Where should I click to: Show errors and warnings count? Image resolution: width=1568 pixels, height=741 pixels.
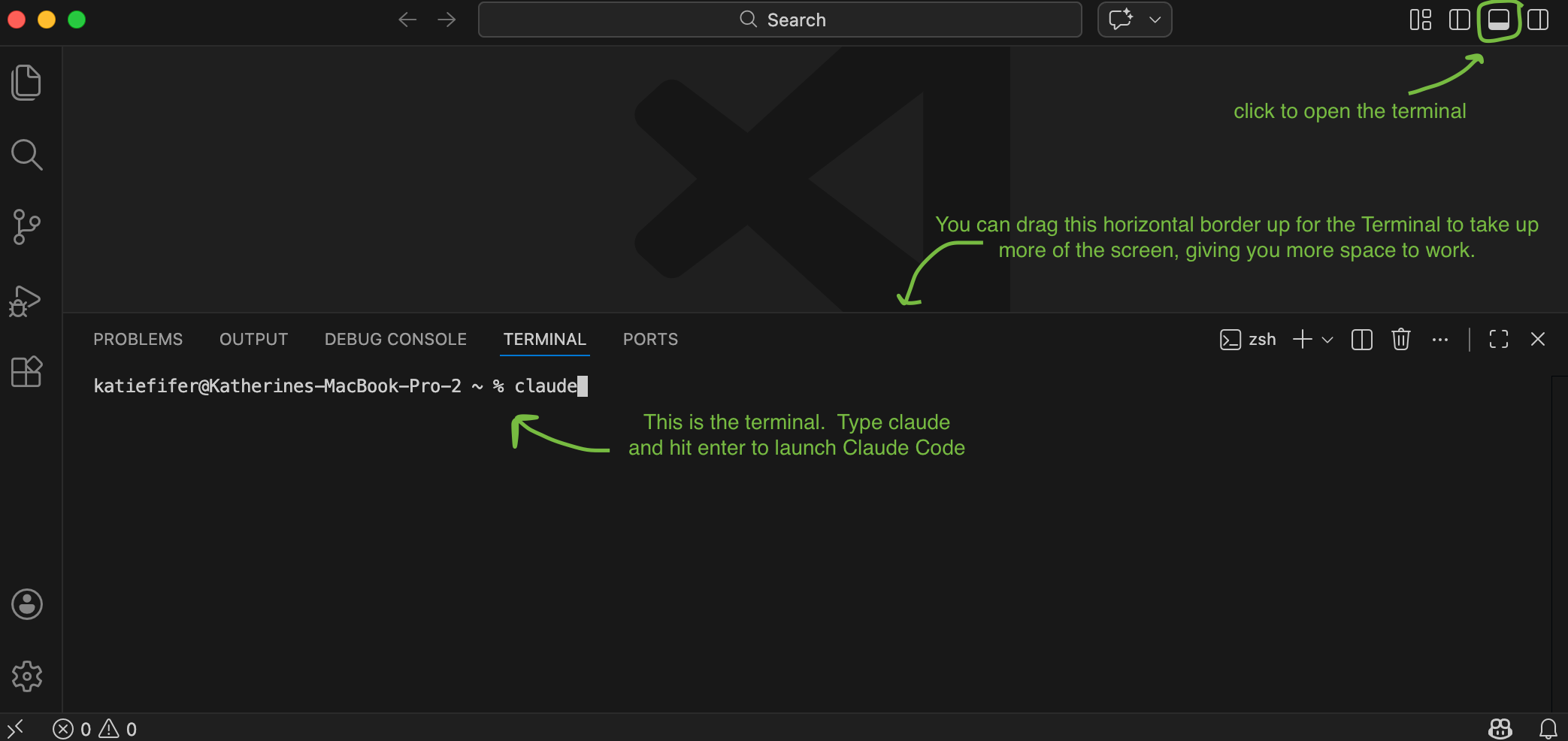95,729
